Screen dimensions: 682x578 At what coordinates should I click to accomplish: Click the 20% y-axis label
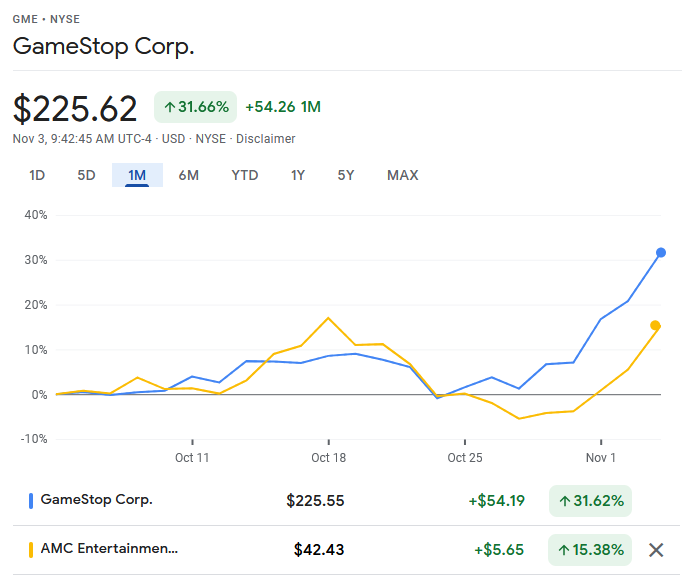coord(36,305)
